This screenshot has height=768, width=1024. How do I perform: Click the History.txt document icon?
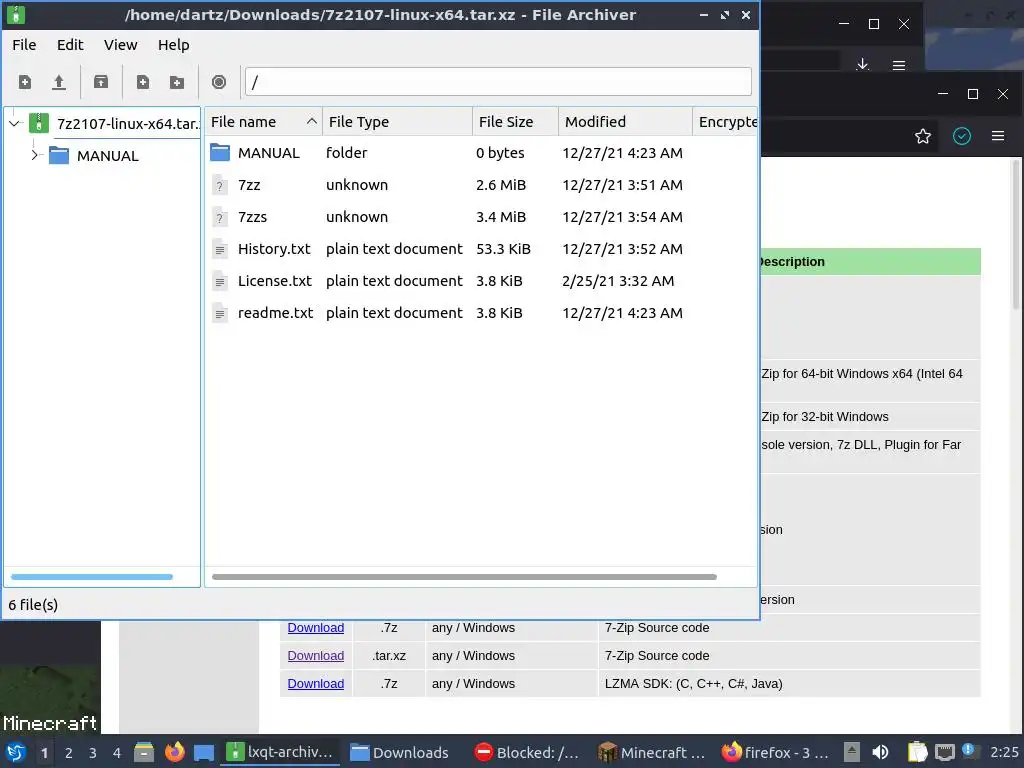click(220, 249)
